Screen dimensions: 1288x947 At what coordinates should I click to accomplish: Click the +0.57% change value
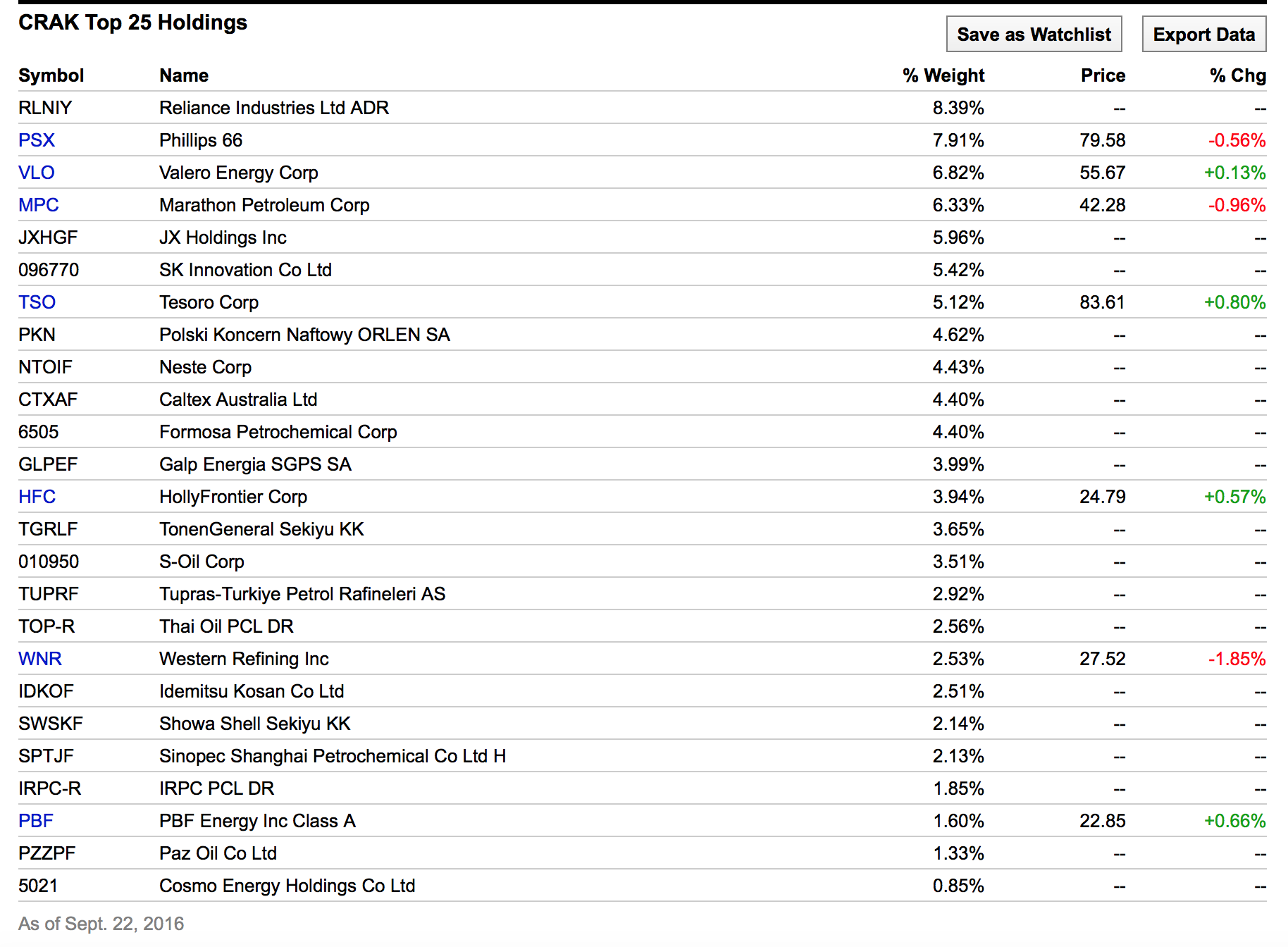[1235, 497]
